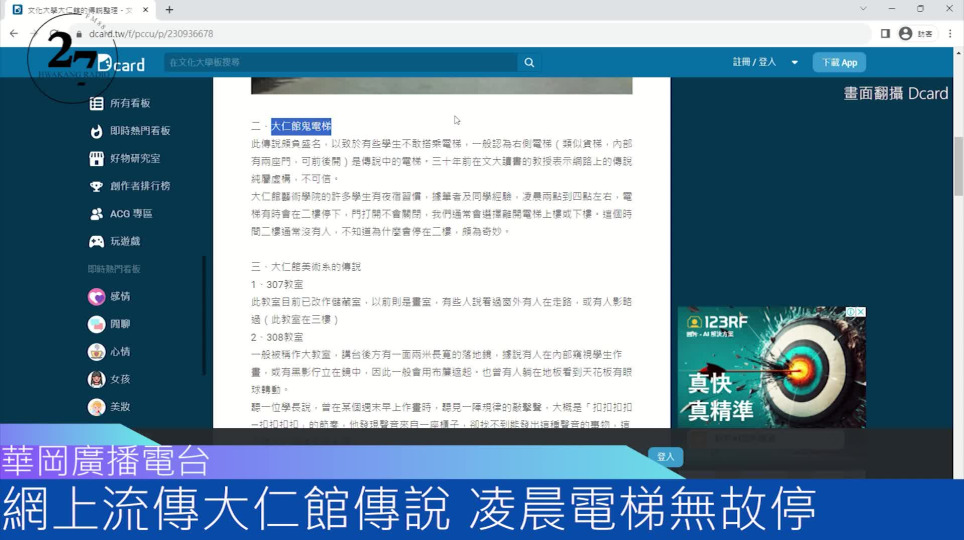Click the search magnifier icon in Dcard header
This screenshot has width=964, height=540.
(x=529, y=62)
